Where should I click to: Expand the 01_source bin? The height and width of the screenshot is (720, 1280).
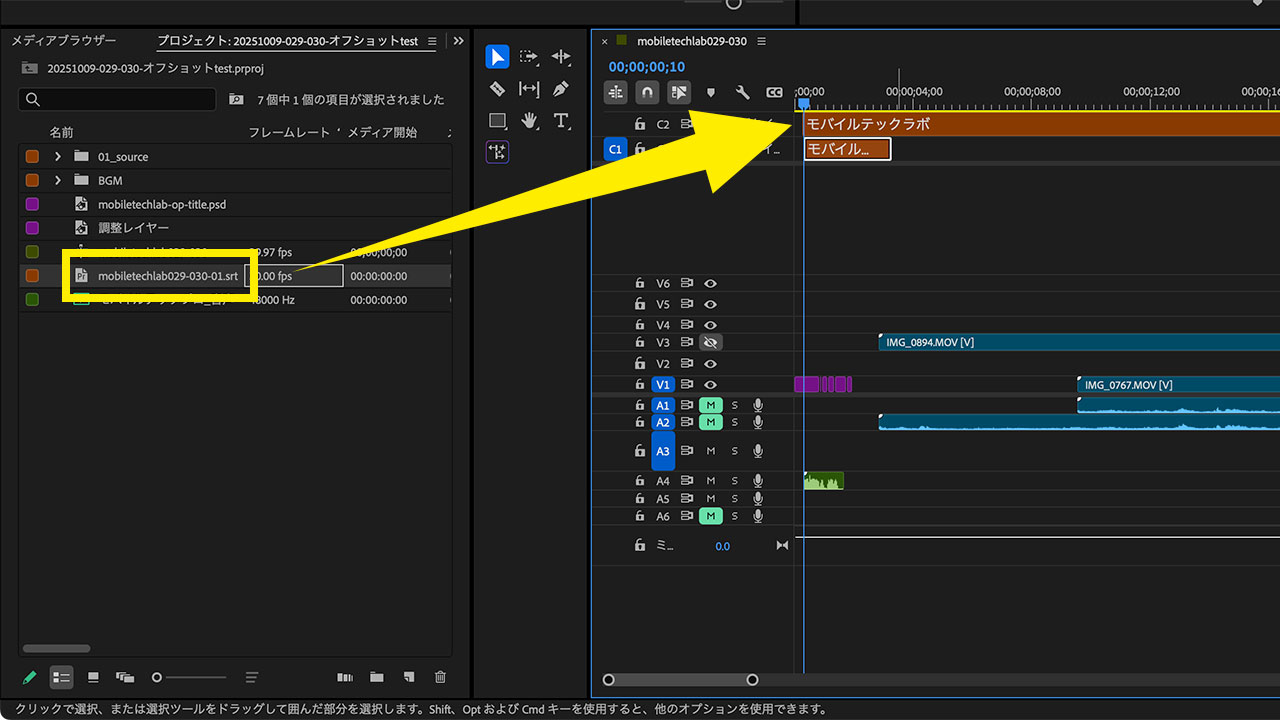click(58, 157)
